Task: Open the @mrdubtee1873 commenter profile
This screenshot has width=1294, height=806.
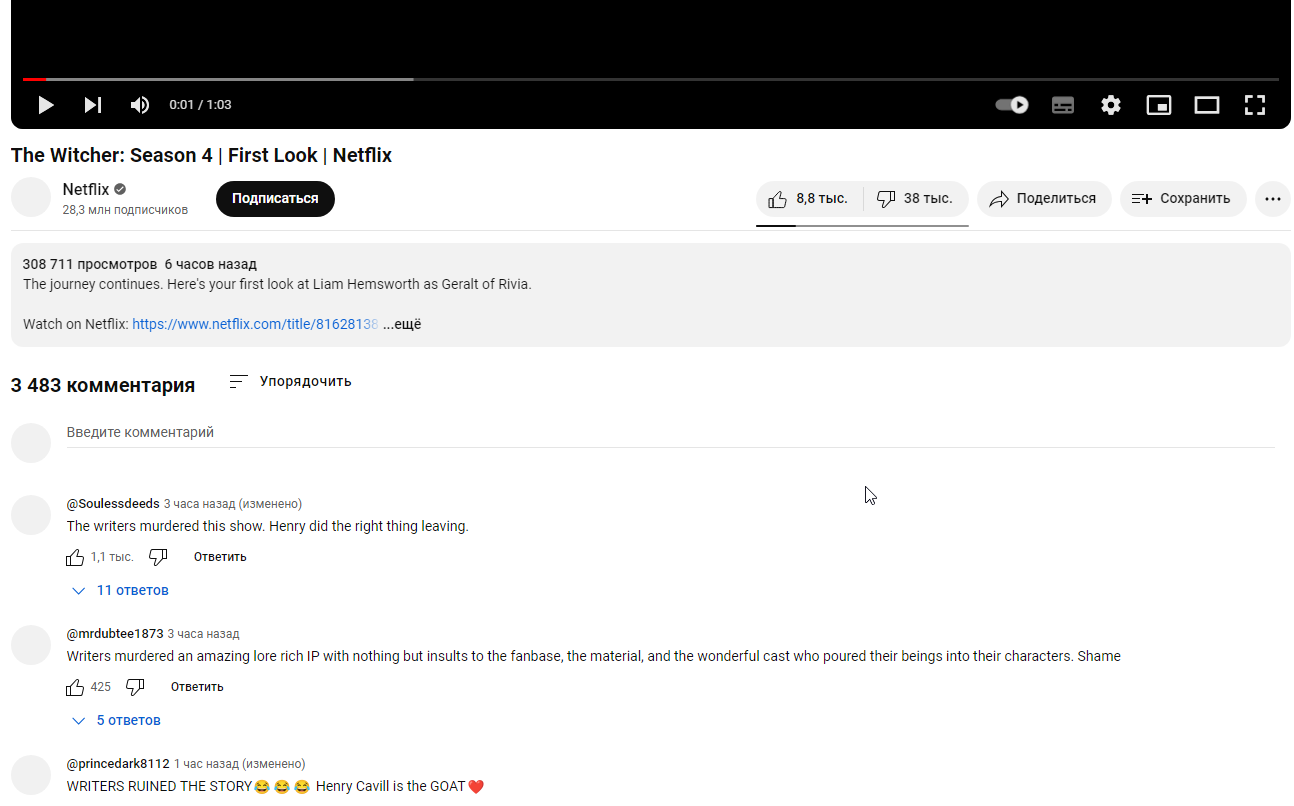Action: pyautogui.click(x=115, y=634)
